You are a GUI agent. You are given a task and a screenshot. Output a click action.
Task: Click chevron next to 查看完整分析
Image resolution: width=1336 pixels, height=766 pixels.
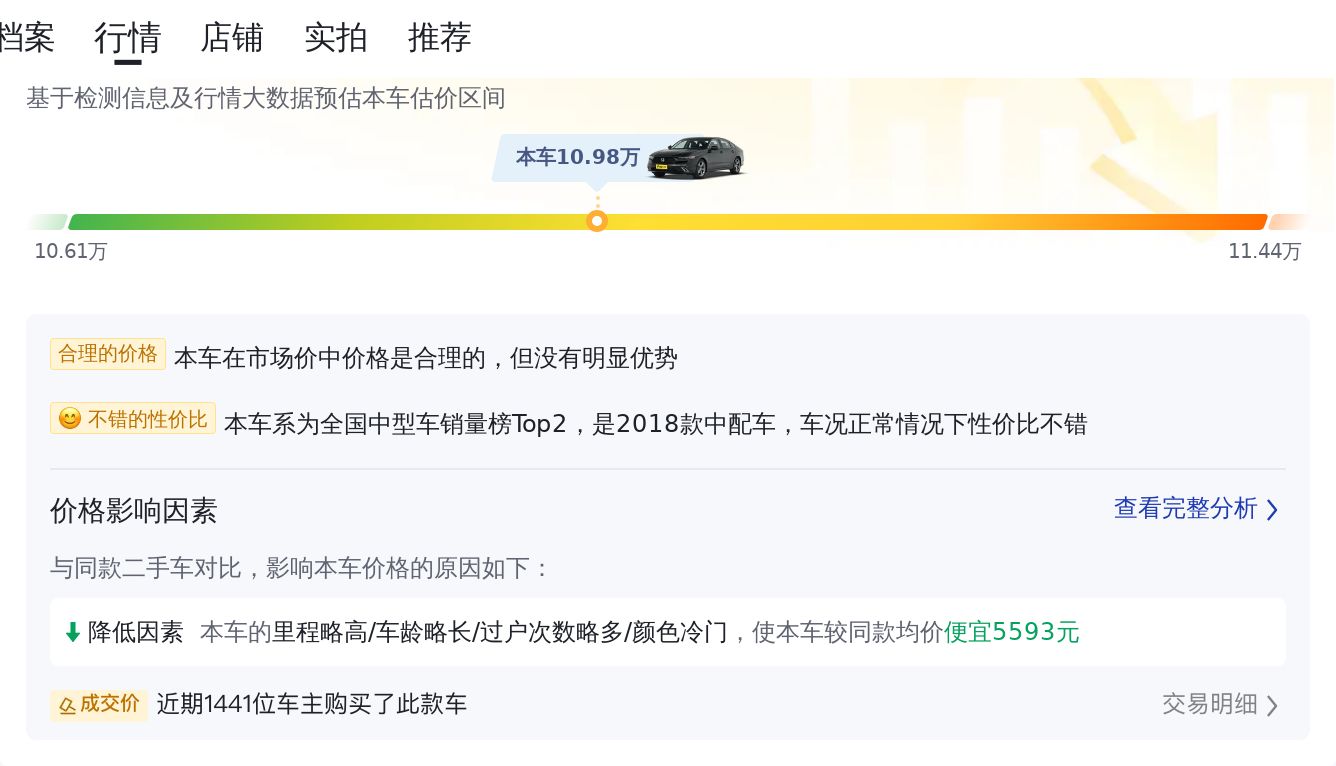[x=1272, y=510]
